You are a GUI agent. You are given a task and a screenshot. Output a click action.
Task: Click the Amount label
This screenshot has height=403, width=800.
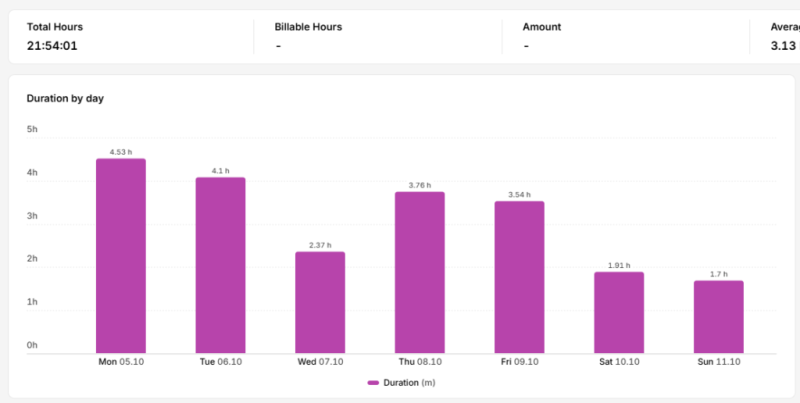542,27
